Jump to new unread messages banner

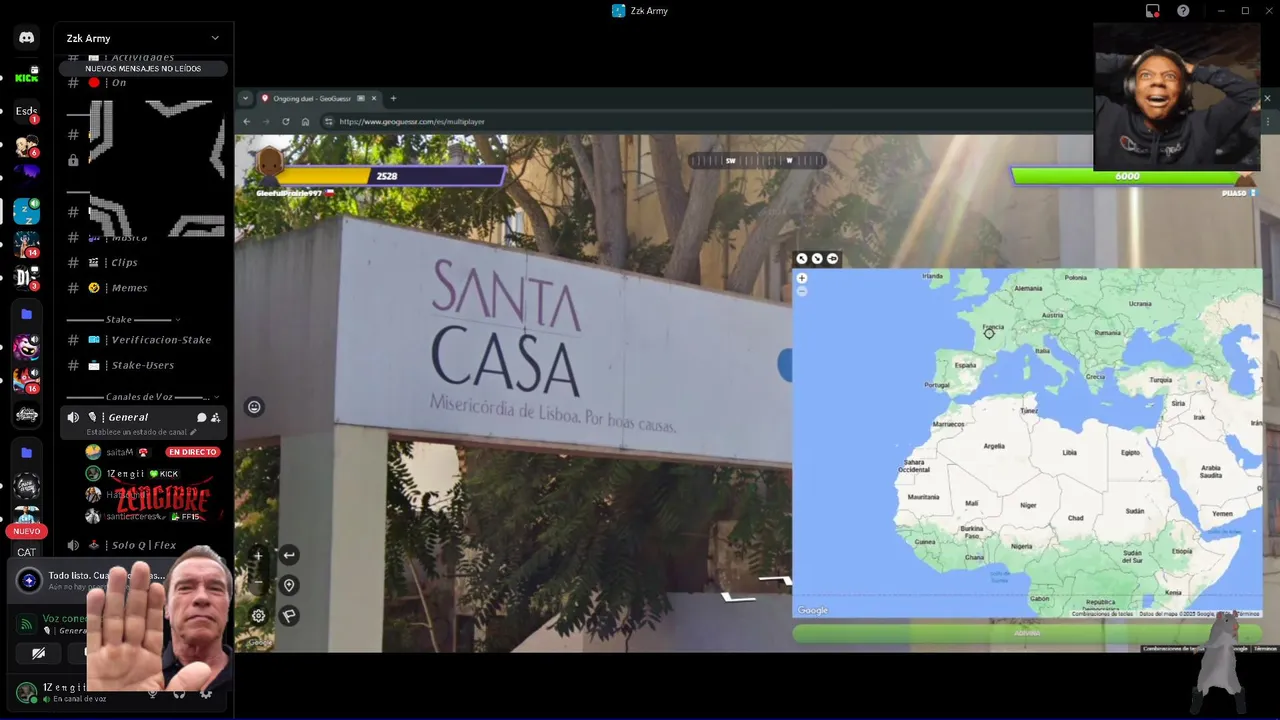click(x=143, y=69)
